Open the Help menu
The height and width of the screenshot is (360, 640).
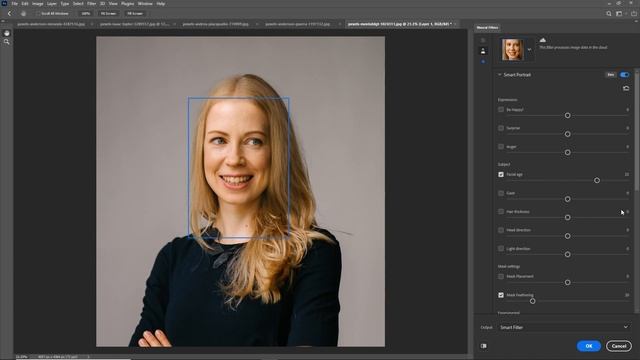(161, 4)
